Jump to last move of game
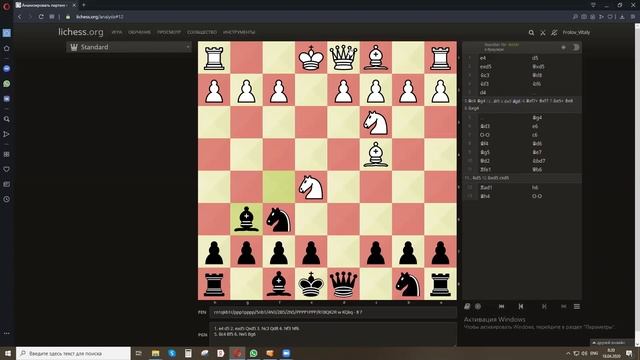Viewport: 640px width, 360px height. click(x=564, y=306)
